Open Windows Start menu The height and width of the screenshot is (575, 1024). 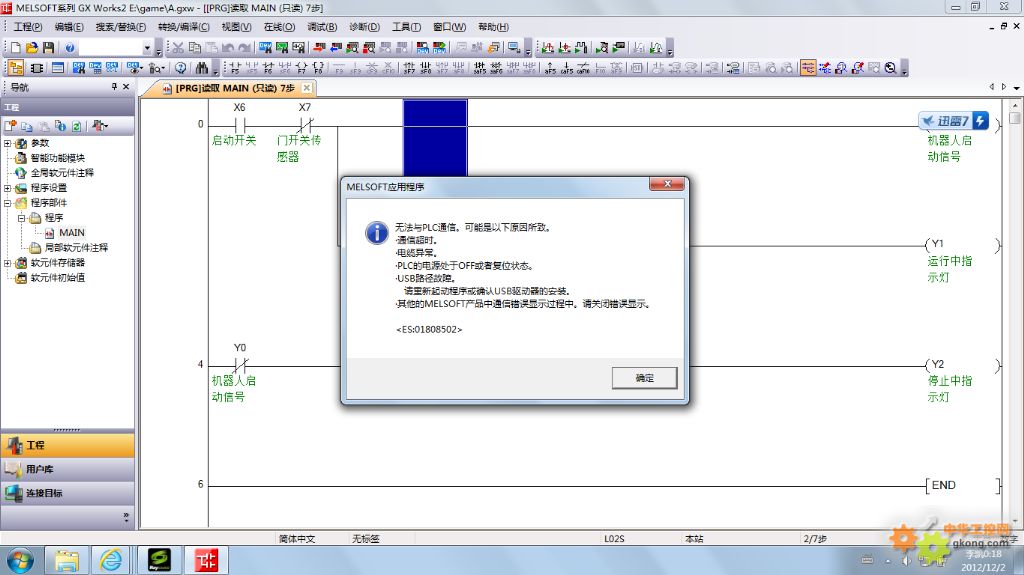click(x=20, y=560)
